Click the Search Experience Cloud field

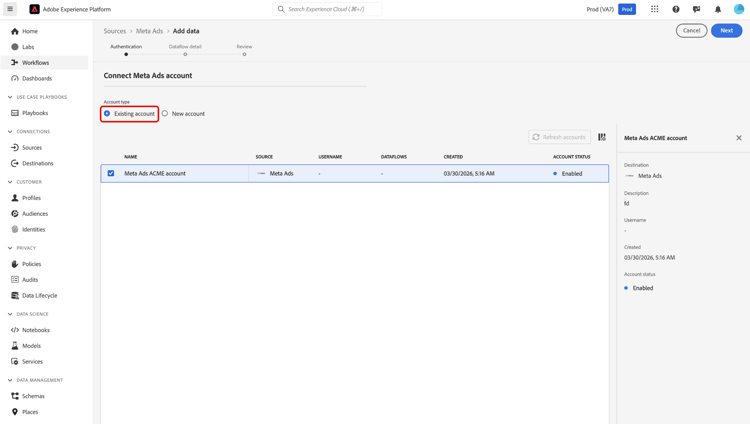tap(327, 9)
